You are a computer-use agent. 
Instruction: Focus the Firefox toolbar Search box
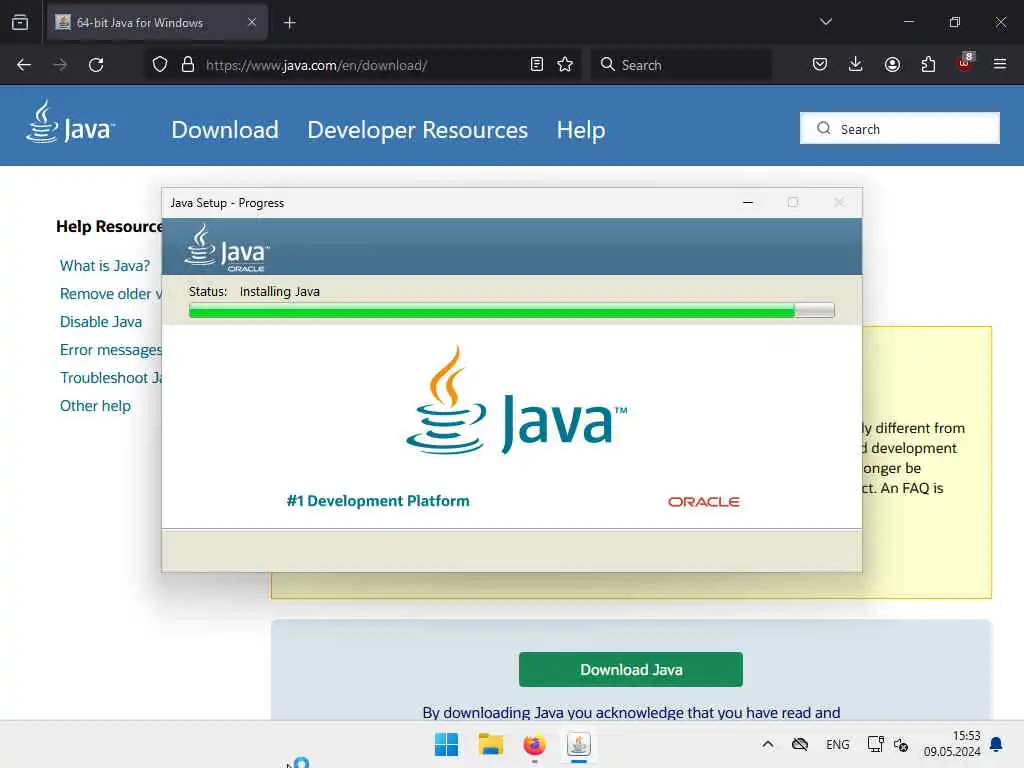pyautogui.click(x=680, y=65)
